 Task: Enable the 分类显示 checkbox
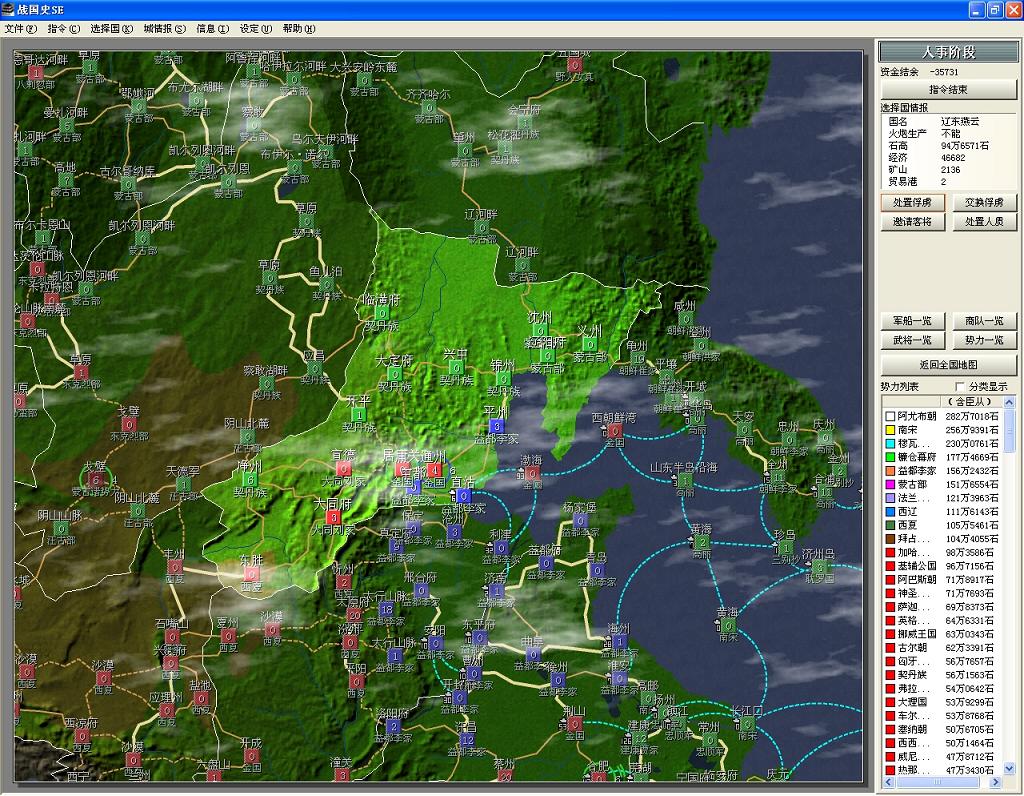click(961, 386)
